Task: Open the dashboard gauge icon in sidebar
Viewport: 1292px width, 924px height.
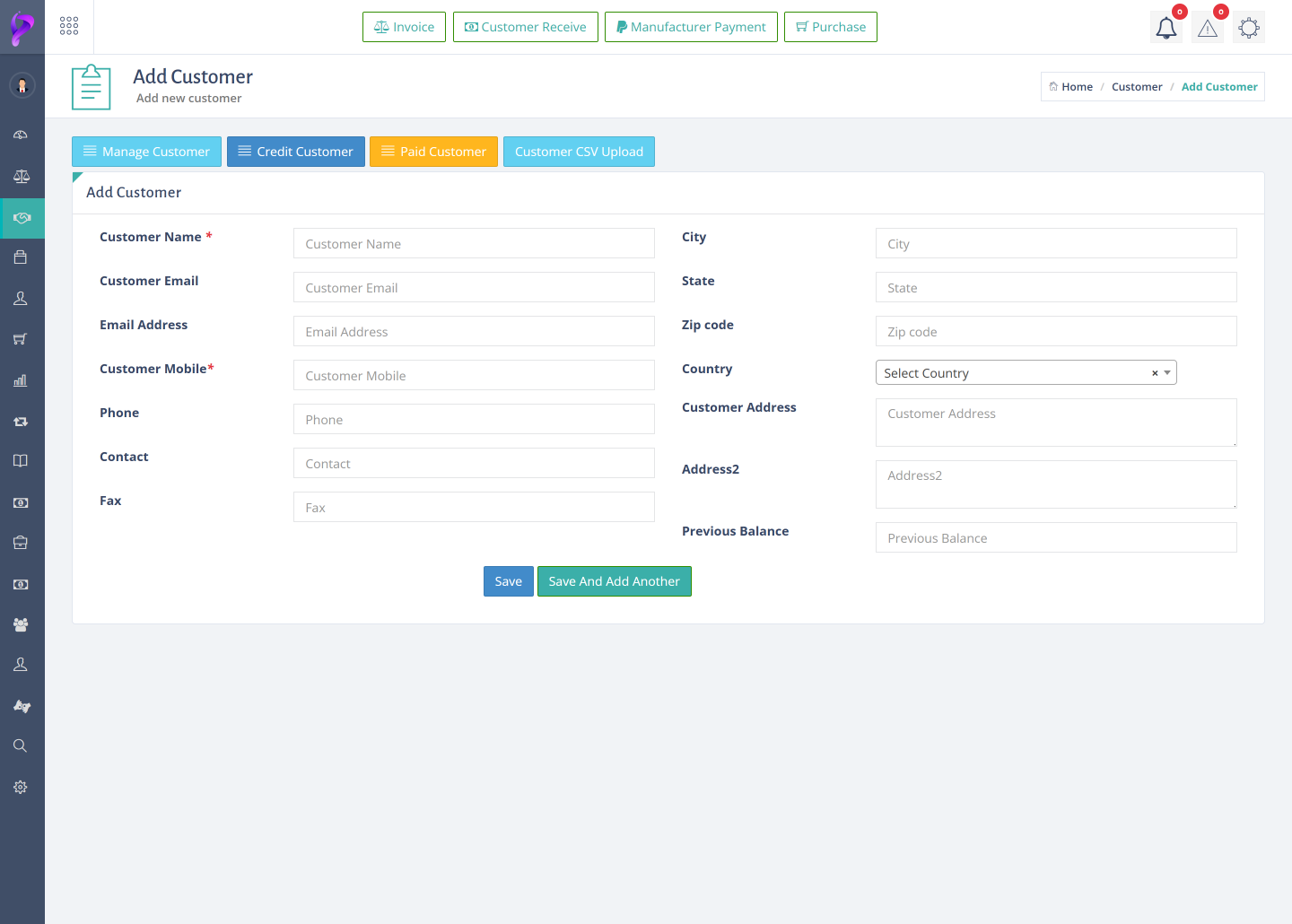Action: [x=21, y=135]
